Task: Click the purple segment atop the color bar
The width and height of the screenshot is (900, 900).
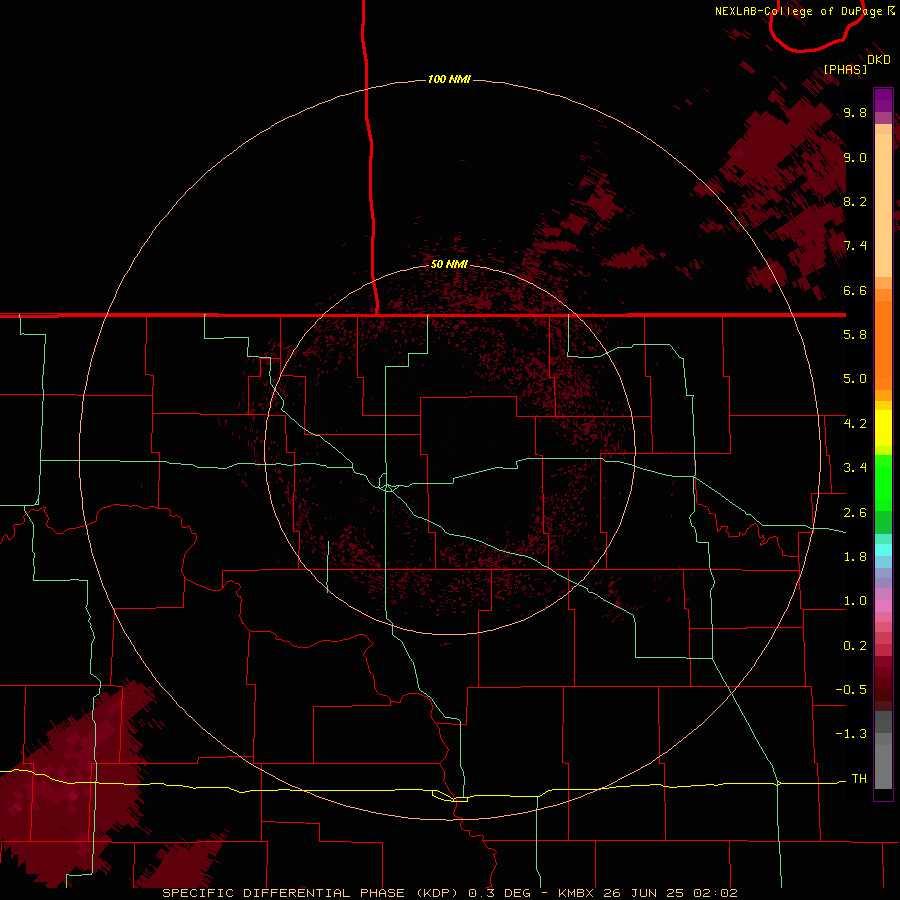Action: pos(883,100)
